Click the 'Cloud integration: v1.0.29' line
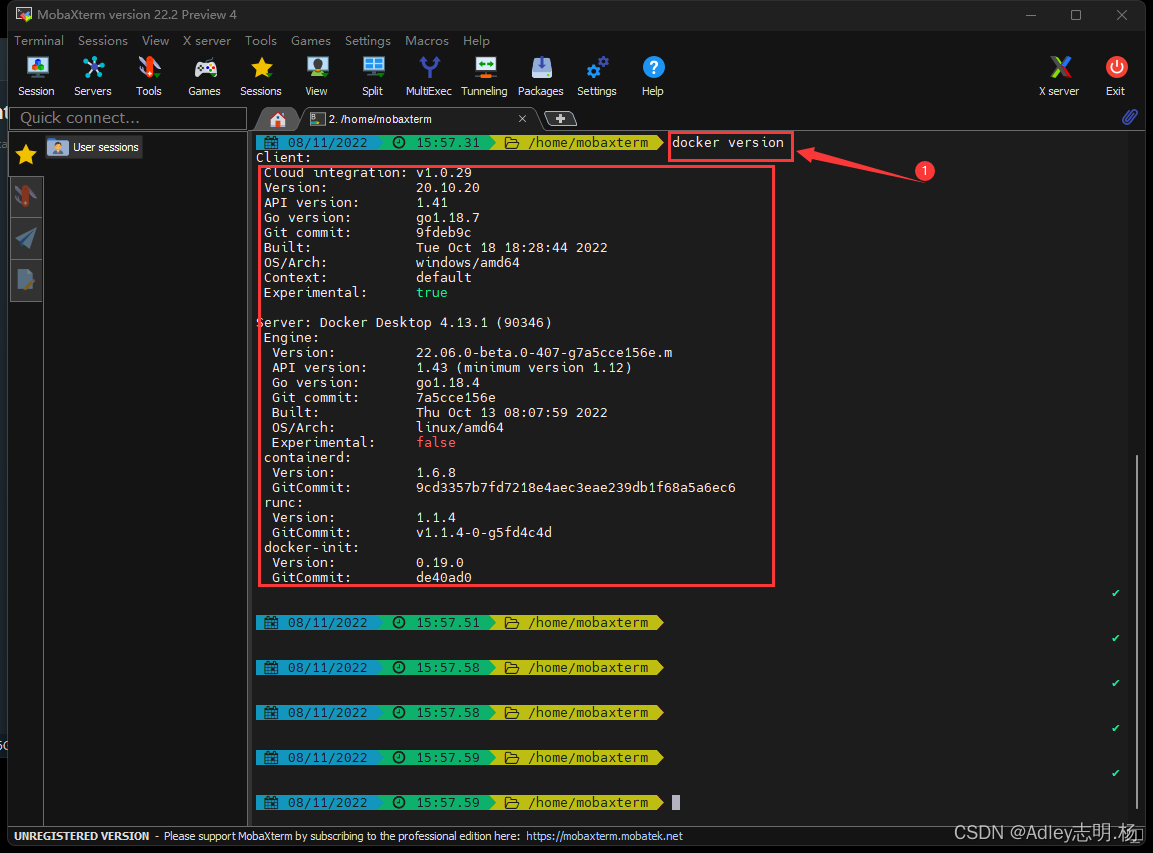 368,173
